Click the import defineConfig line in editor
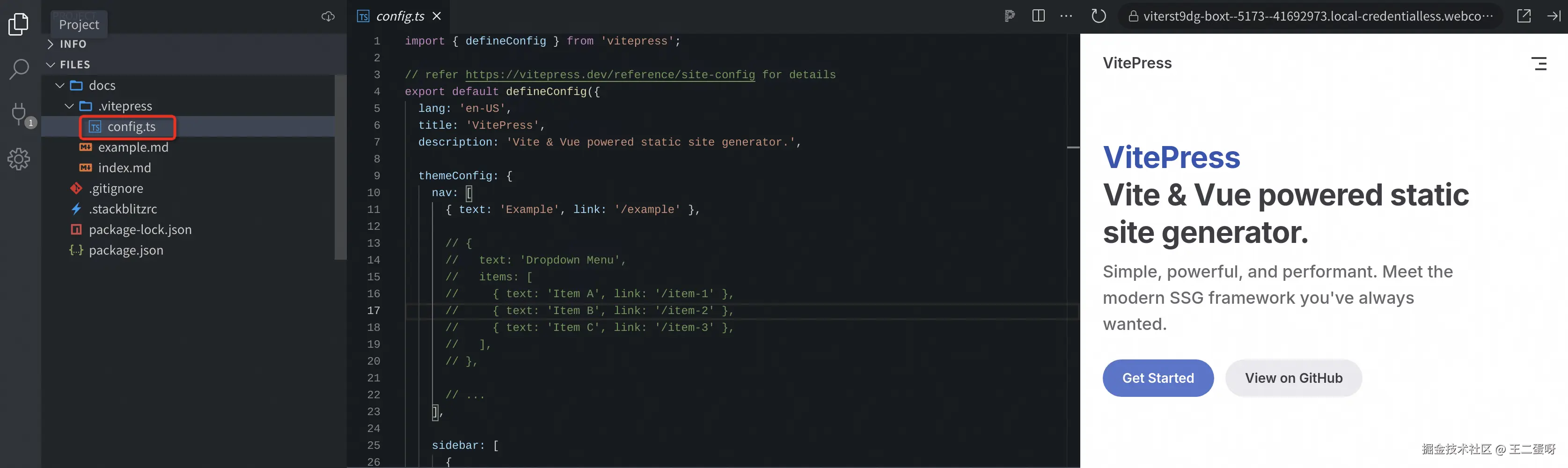Viewport: 1568px width, 468px height. click(542, 41)
